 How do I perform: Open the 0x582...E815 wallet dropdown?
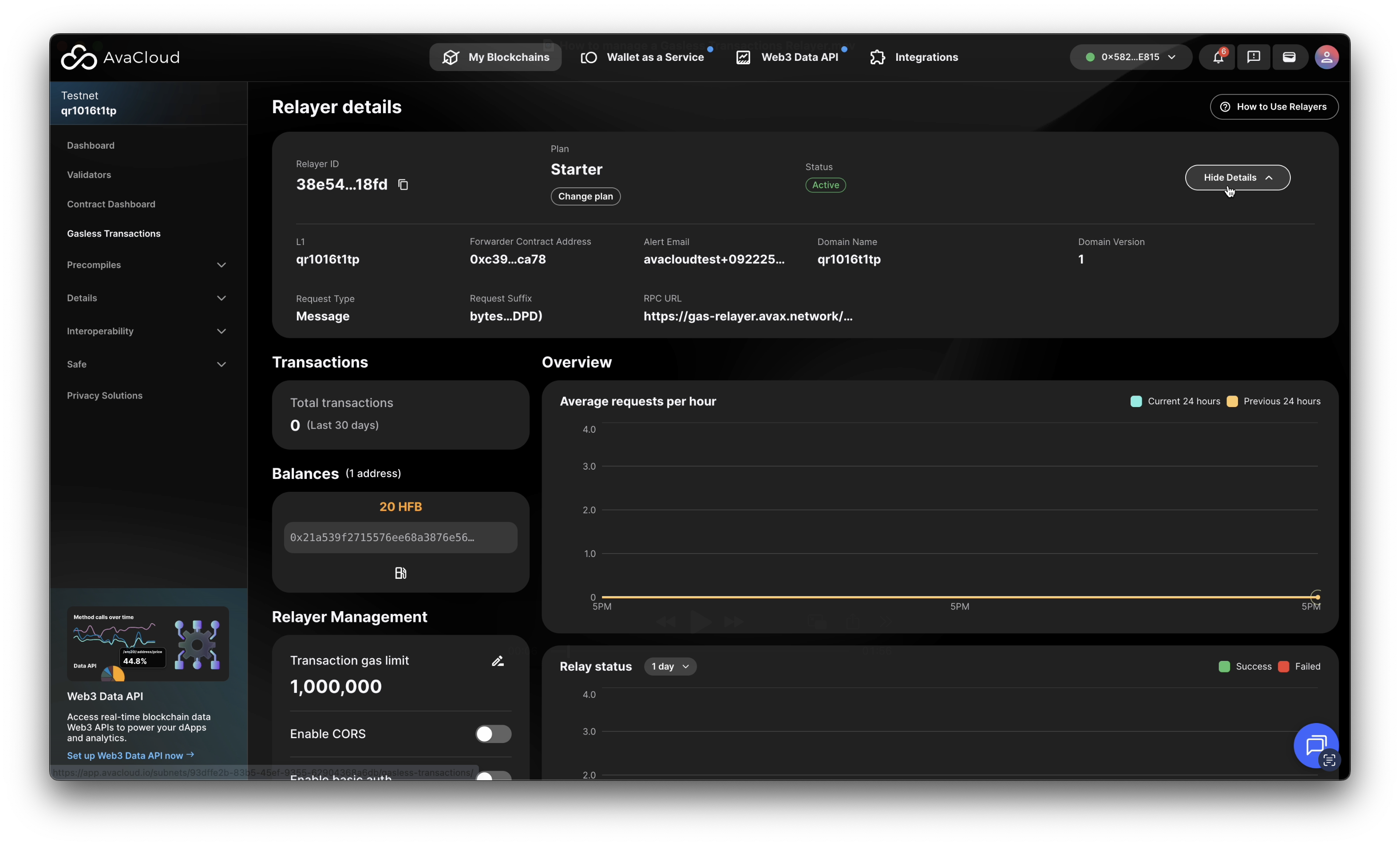coord(1130,57)
